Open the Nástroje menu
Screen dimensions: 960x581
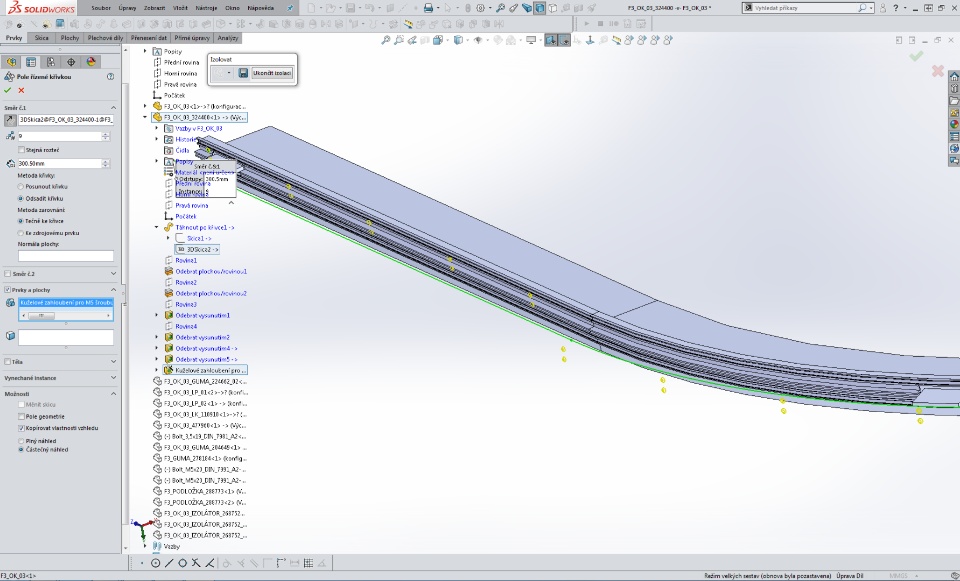coord(204,8)
